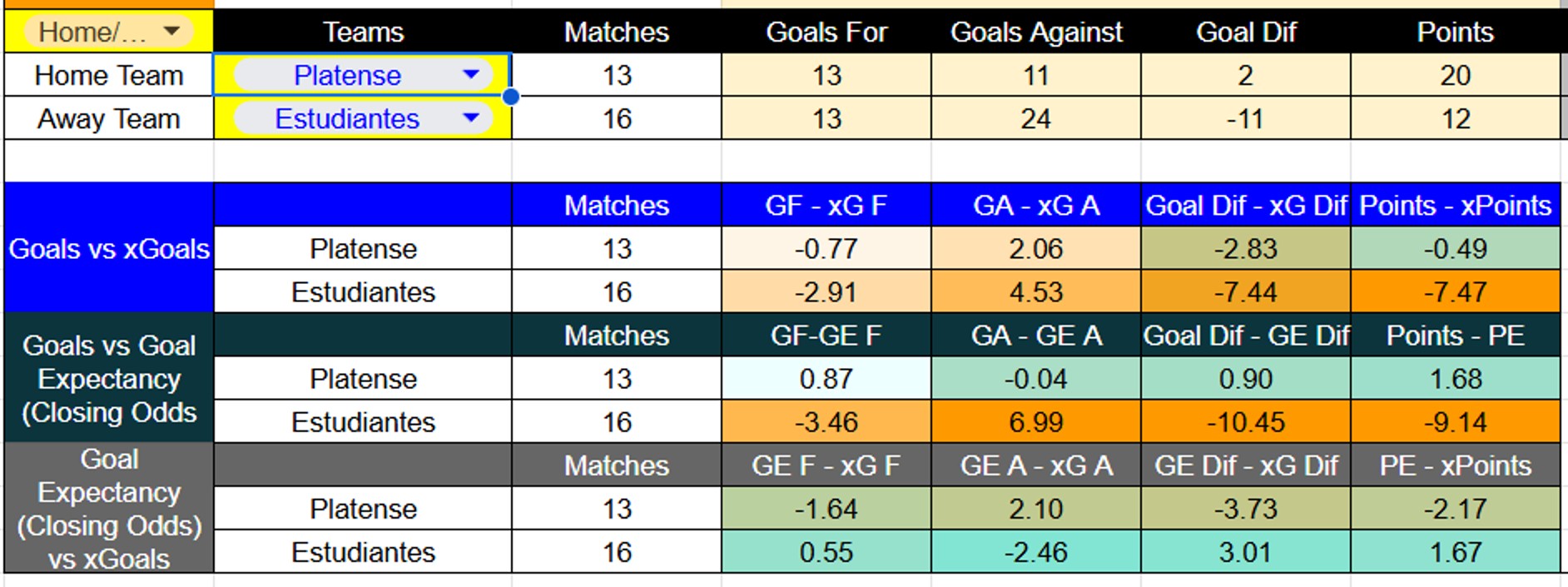1568x587 pixels.
Task: Select the -10.45 Goal Dif - GE Dif cell
Action: click(1245, 422)
